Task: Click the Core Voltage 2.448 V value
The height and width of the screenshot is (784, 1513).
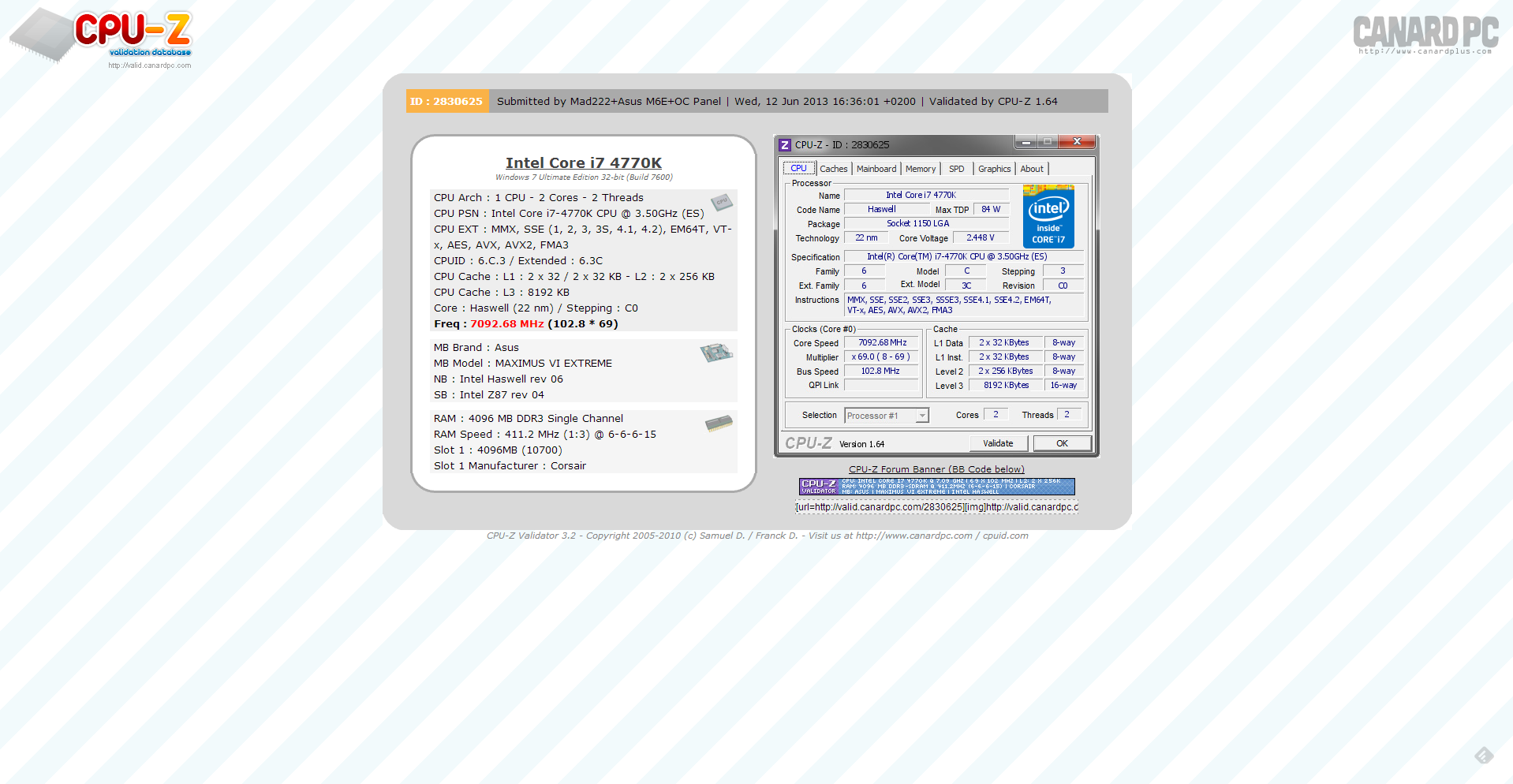Action: pyautogui.click(x=981, y=238)
